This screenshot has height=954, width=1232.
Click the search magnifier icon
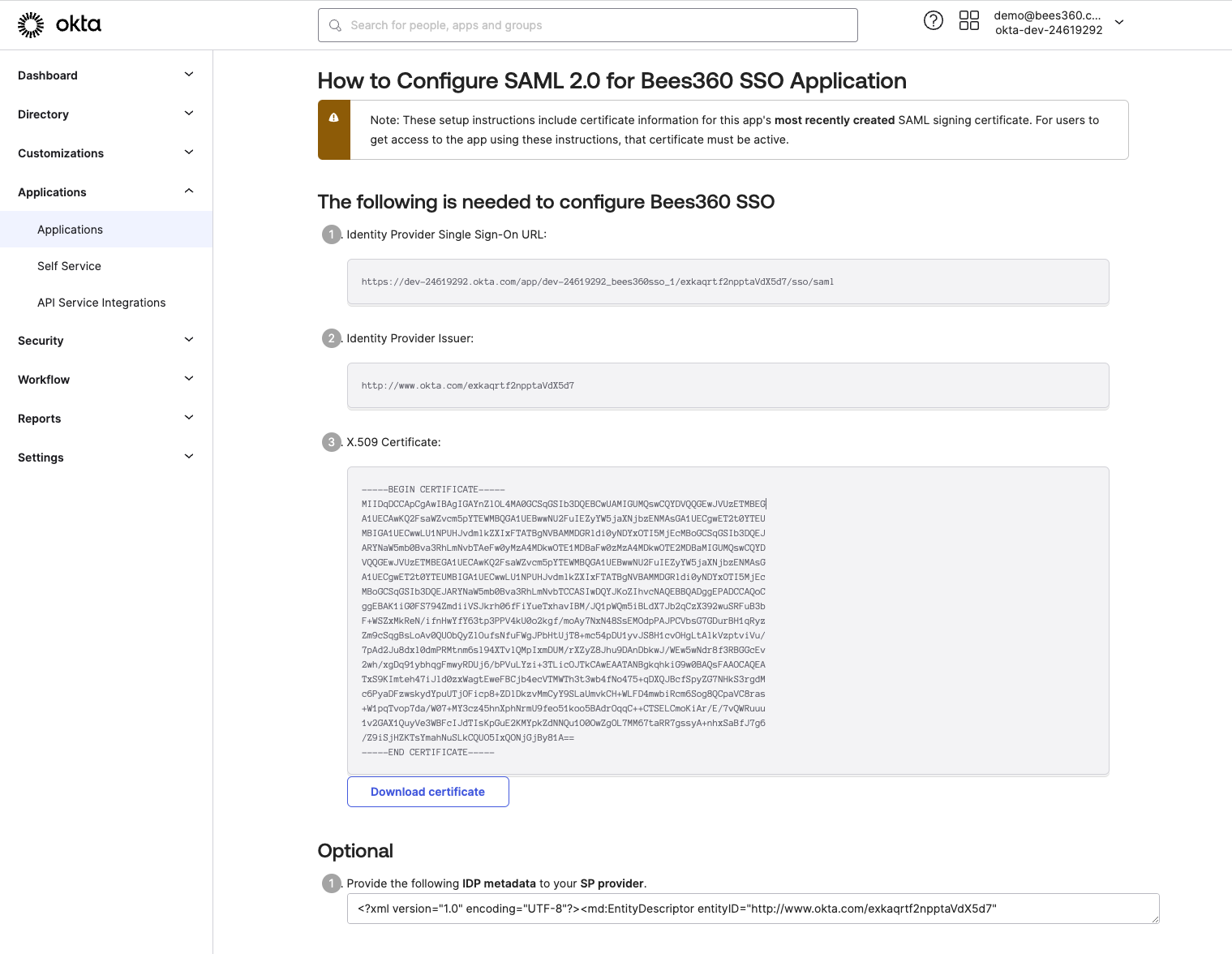click(x=335, y=26)
